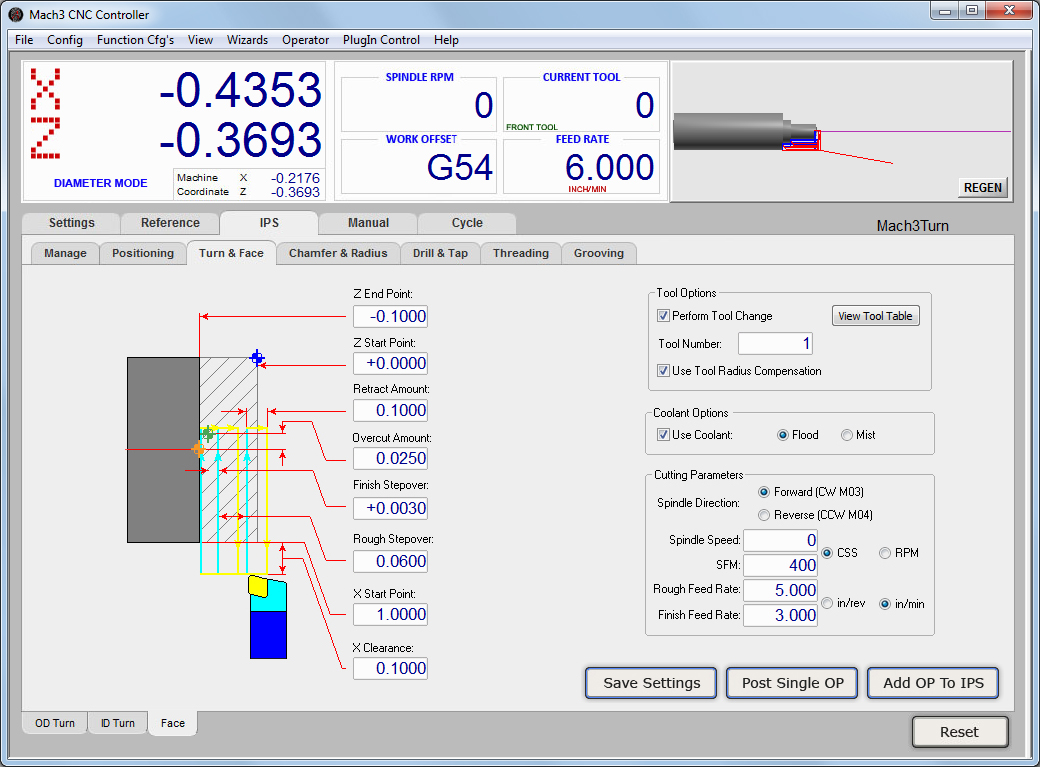Switch to the Settings tab
This screenshot has height=767, width=1040.
(72, 223)
